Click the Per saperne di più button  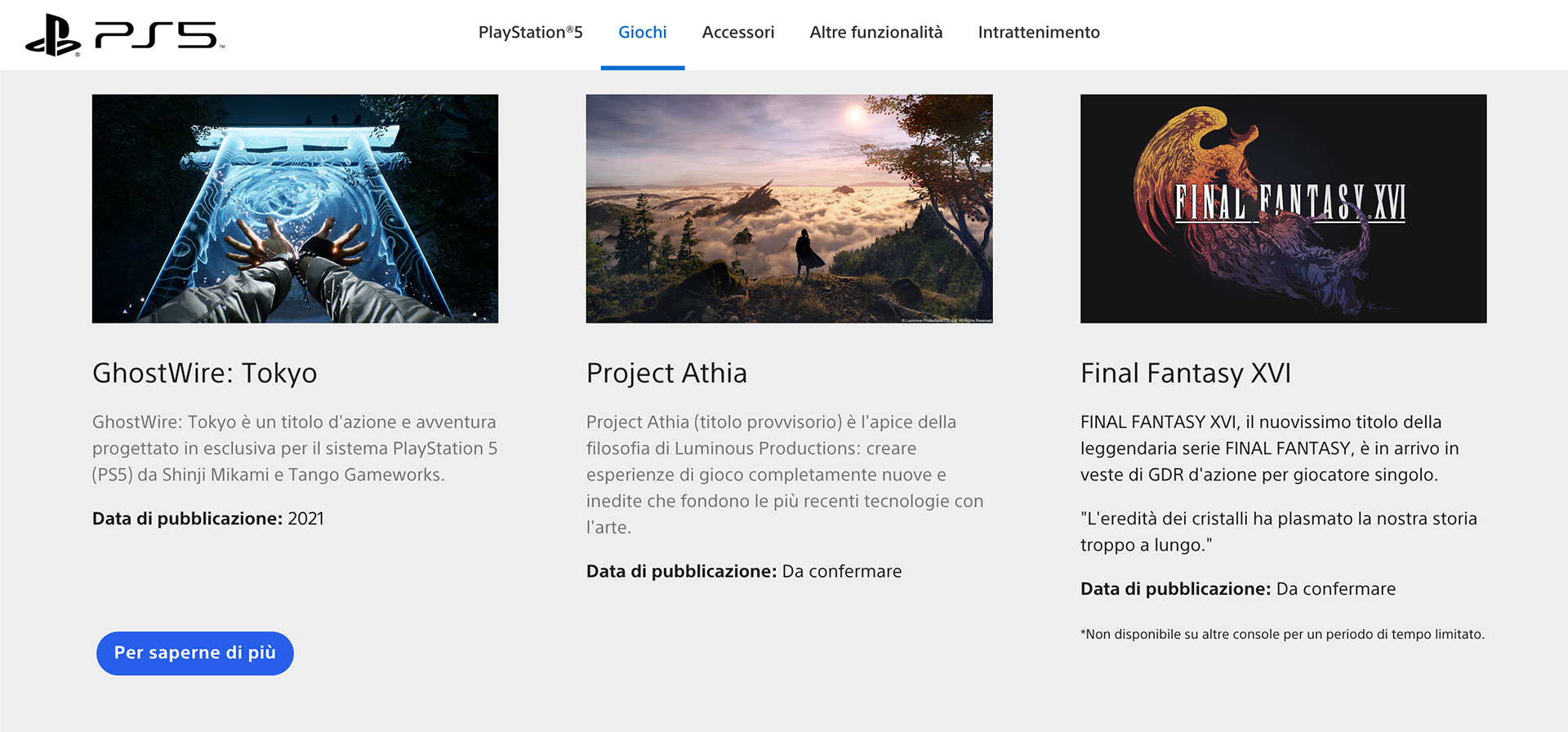[x=195, y=653]
